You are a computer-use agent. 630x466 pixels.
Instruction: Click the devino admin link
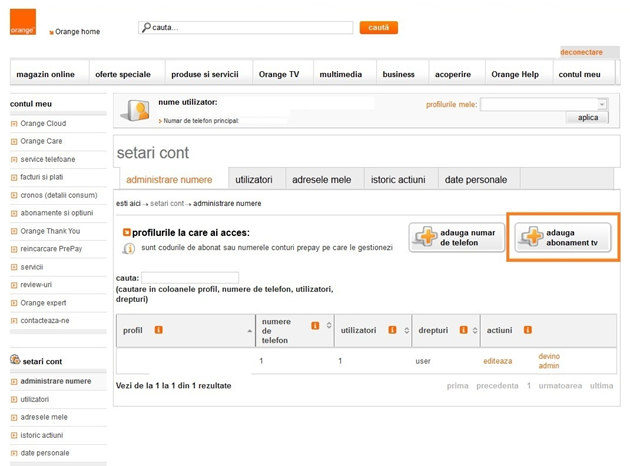(x=549, y=361)
